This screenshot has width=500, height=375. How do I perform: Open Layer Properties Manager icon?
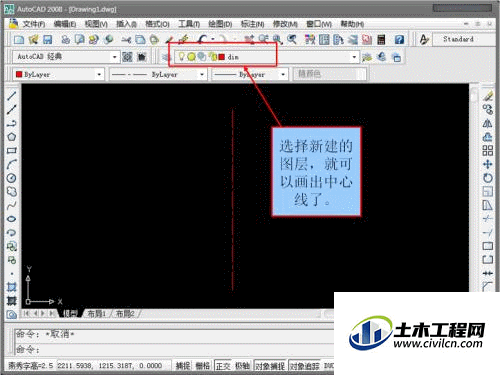point(166,57)
